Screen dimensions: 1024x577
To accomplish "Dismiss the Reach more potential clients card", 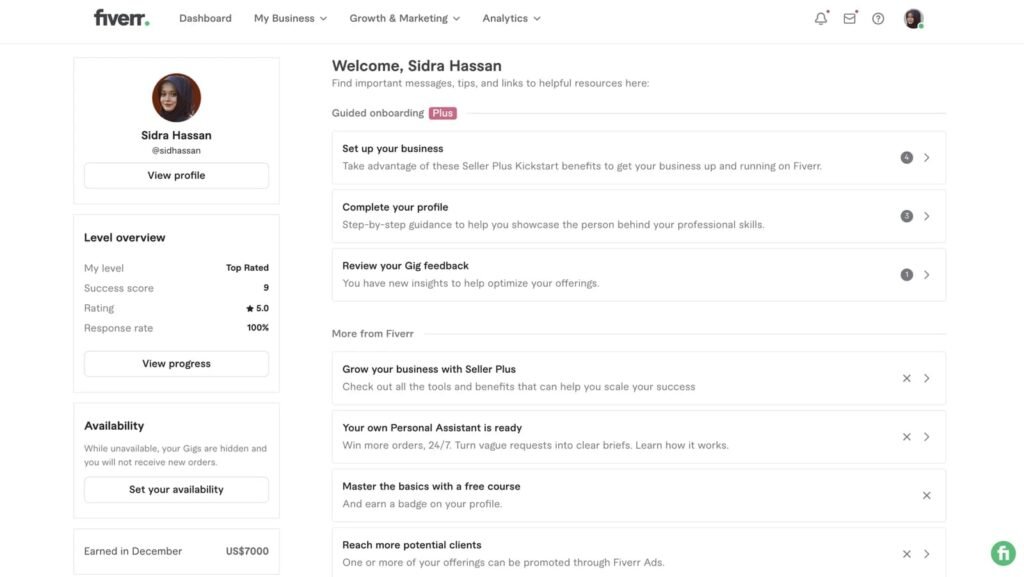I will (907, 554).
